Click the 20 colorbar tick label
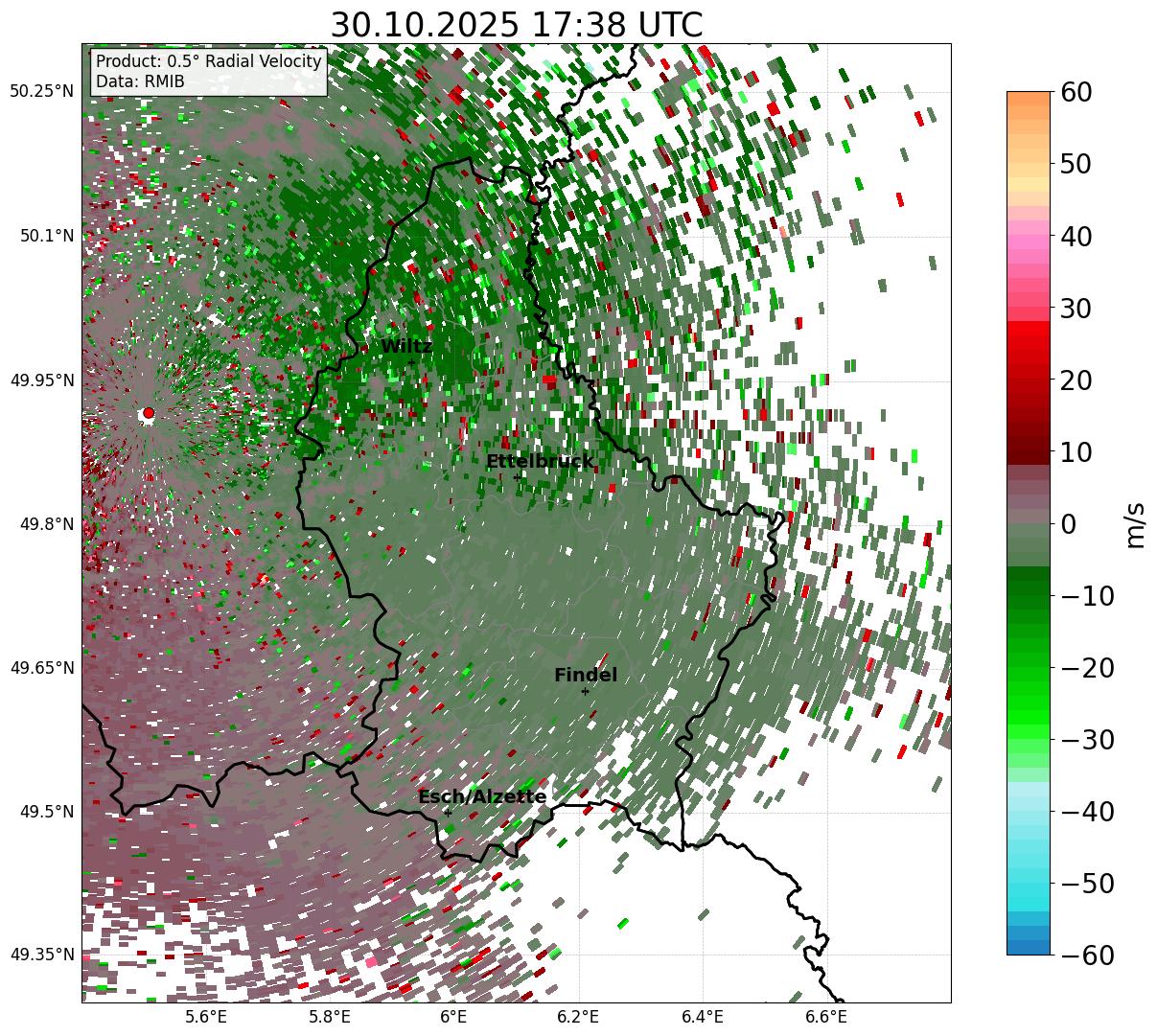This screenshot has height=1036, width=1157. tap(1078, 380)
